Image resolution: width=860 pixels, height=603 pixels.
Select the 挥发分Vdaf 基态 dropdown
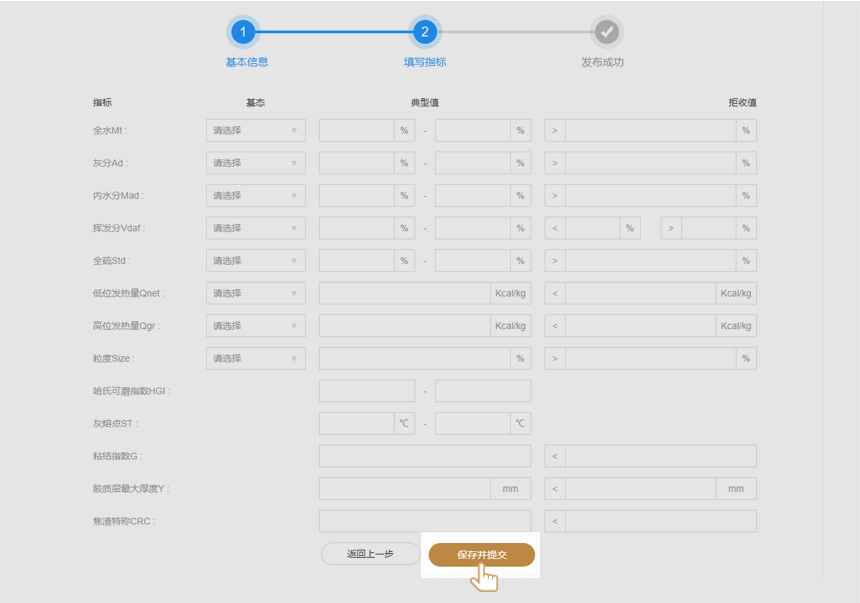(255, 228)
